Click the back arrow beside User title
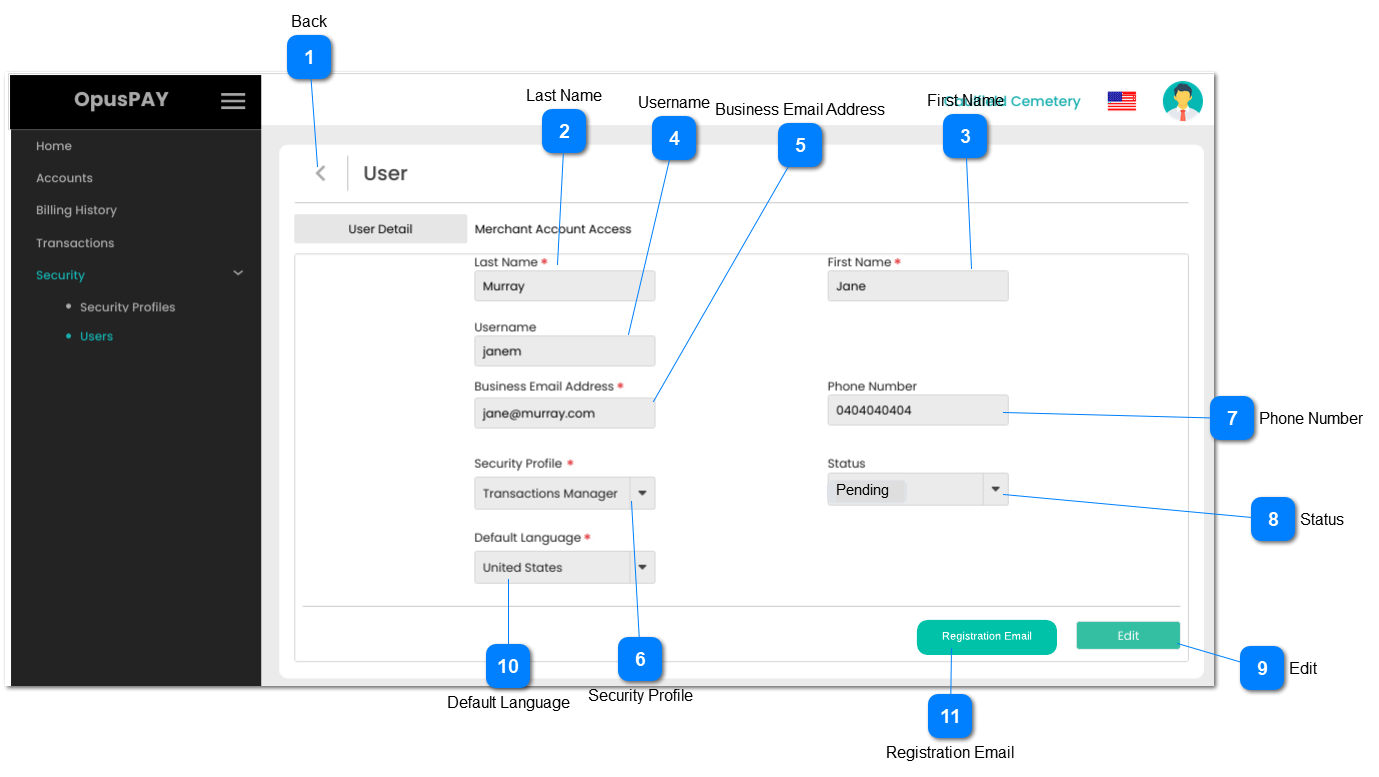Image resolution: width=1379 pixels, height=777 pixels. pyautogui.click(x=320, y=173)
